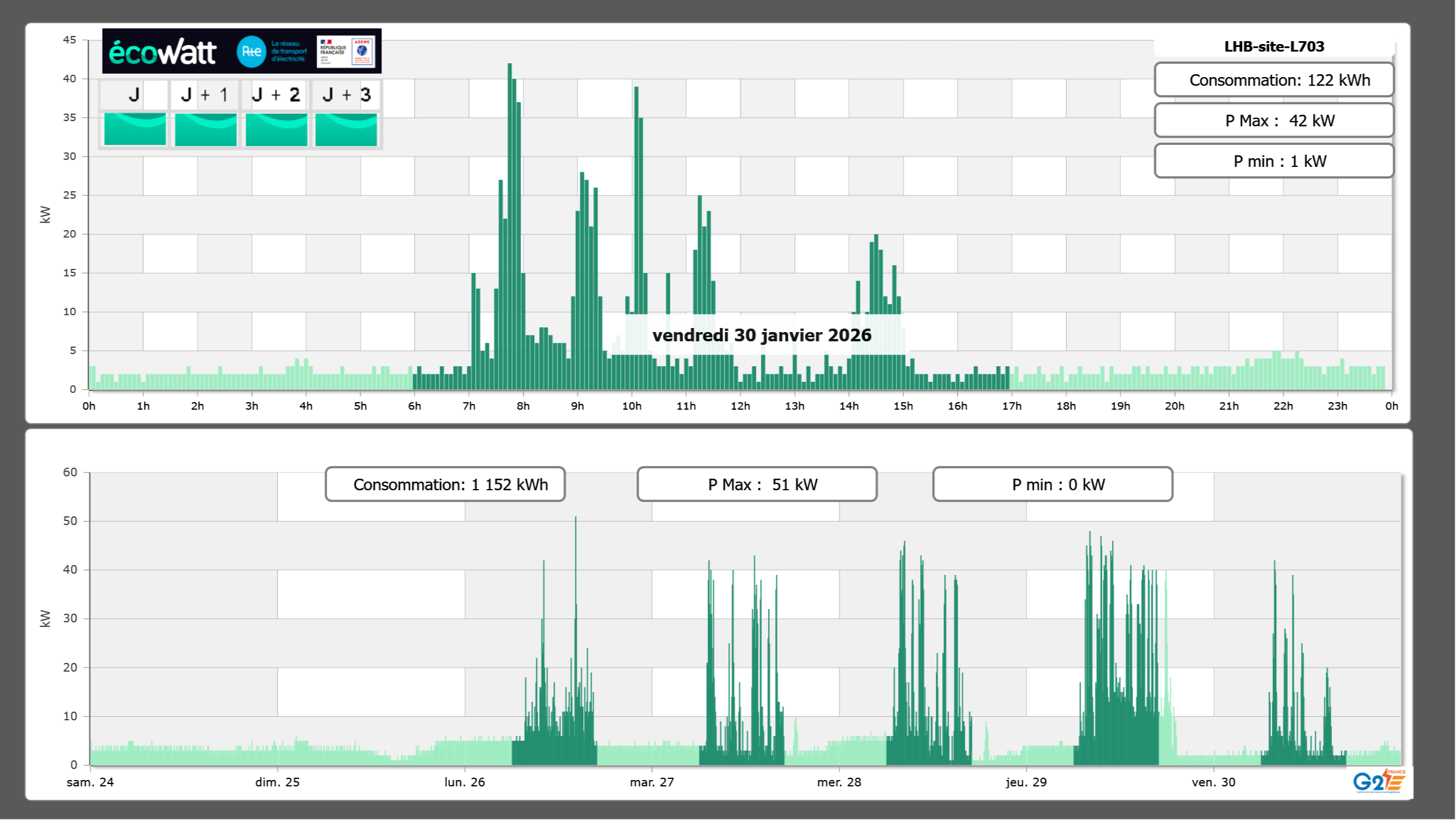1456x820 pixels.
Task: Click green signal icon under J + 3
Action: click(346, 129)
